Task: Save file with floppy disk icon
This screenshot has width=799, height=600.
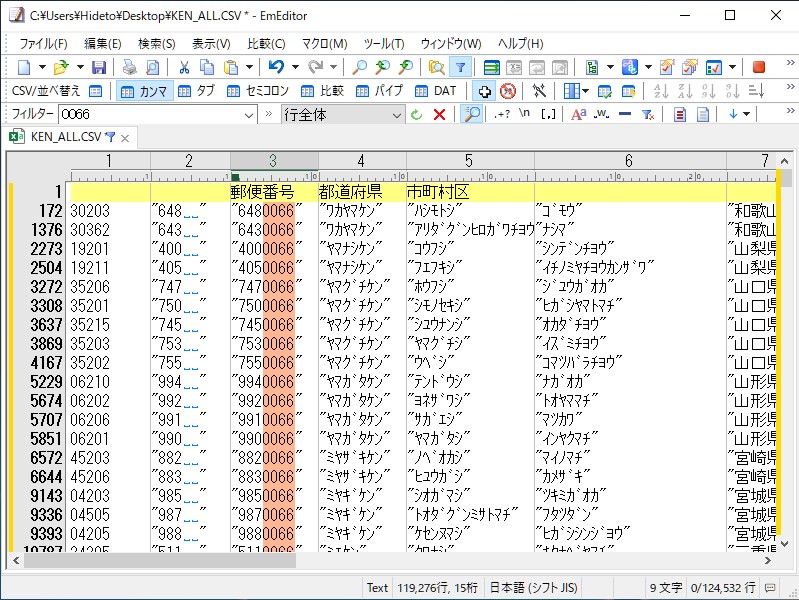Action: coord(98,67)
